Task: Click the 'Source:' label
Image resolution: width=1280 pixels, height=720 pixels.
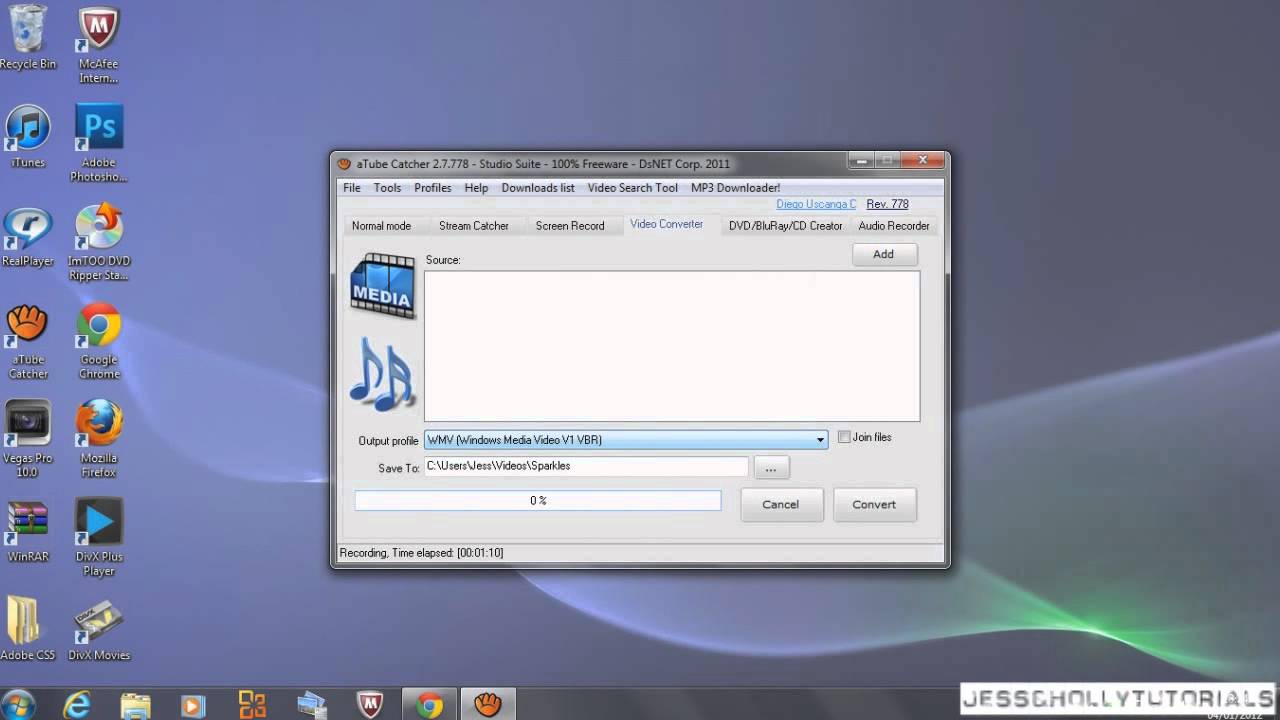Action: (x=443, y=260)
